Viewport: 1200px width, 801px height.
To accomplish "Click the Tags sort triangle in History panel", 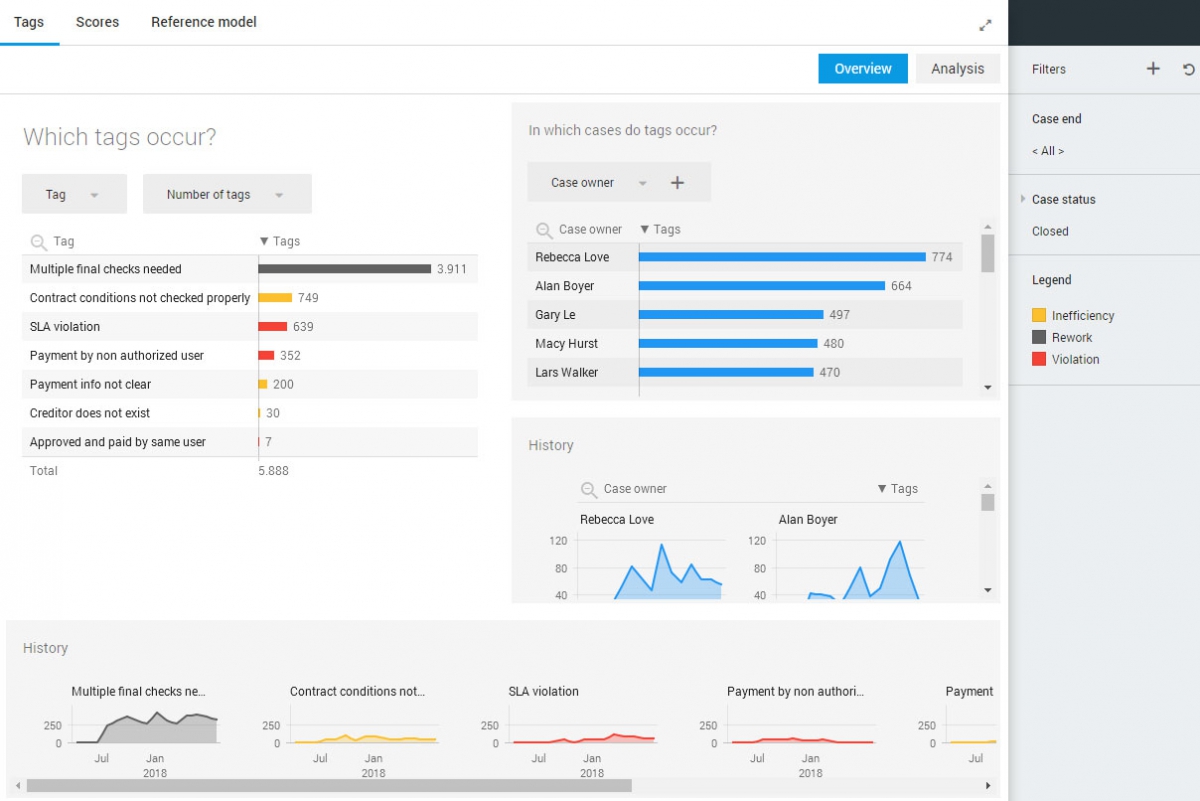I will pyautogui.click(x=881, y=489).
